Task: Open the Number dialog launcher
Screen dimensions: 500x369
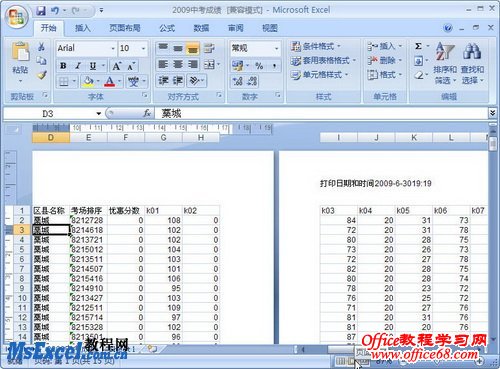Action: 278,95
